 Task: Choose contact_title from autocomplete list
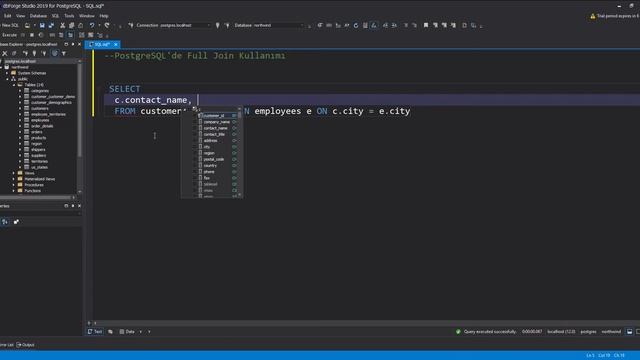coord(217,134)
